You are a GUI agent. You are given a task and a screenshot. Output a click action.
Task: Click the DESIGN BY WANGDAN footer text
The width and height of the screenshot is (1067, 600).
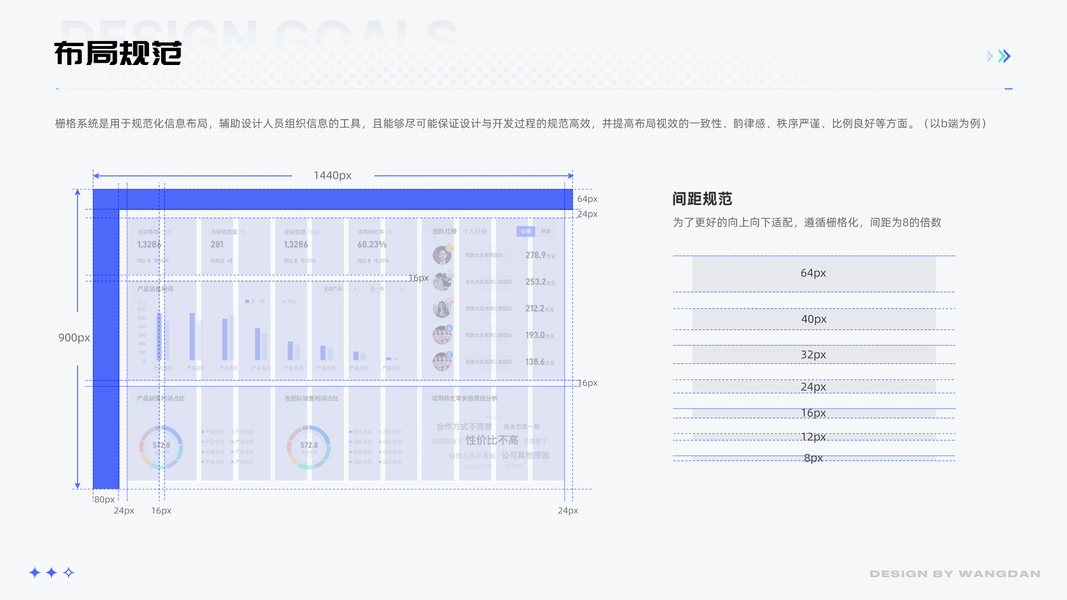(955, 573)
